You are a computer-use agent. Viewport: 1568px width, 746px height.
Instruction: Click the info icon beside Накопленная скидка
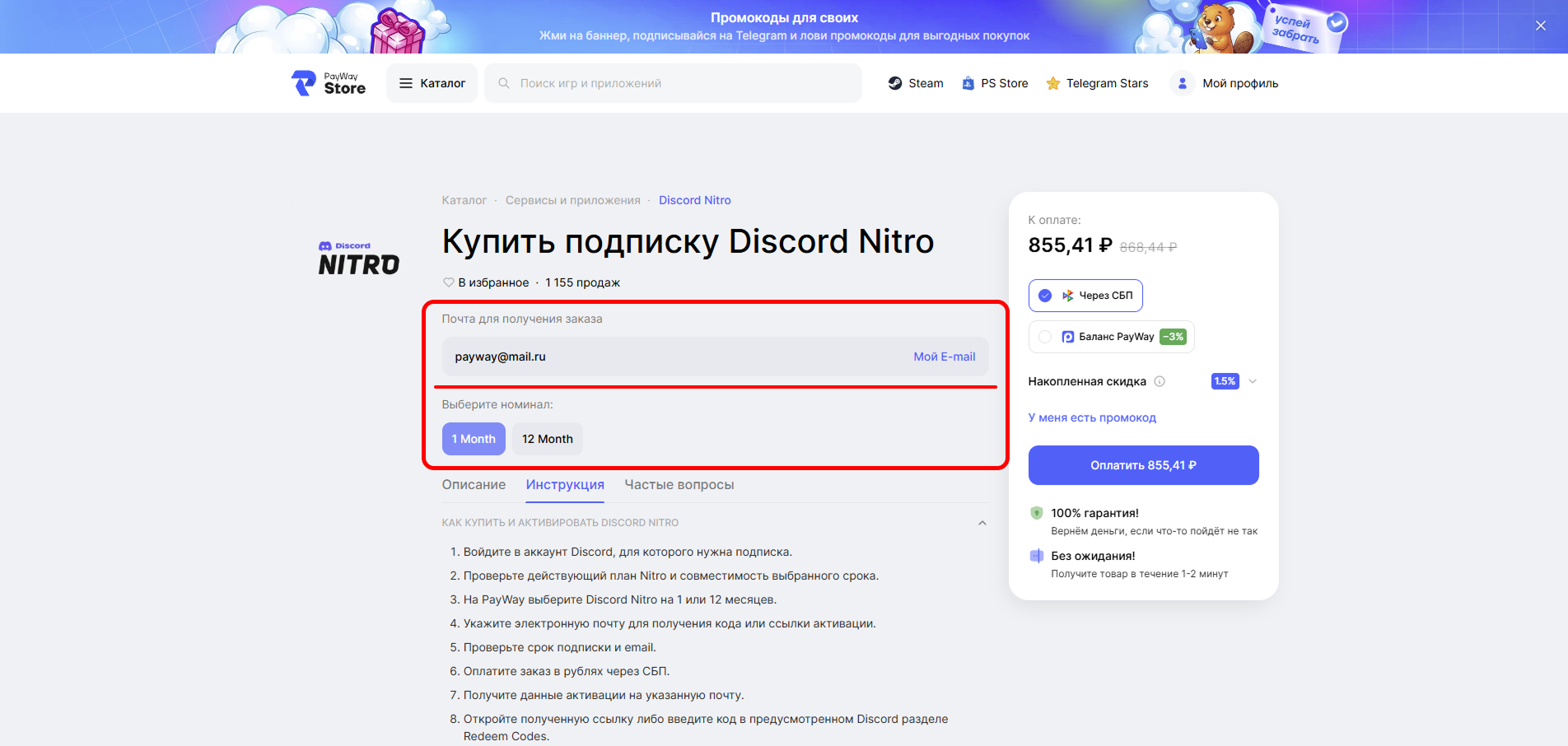click(1160, 381)
